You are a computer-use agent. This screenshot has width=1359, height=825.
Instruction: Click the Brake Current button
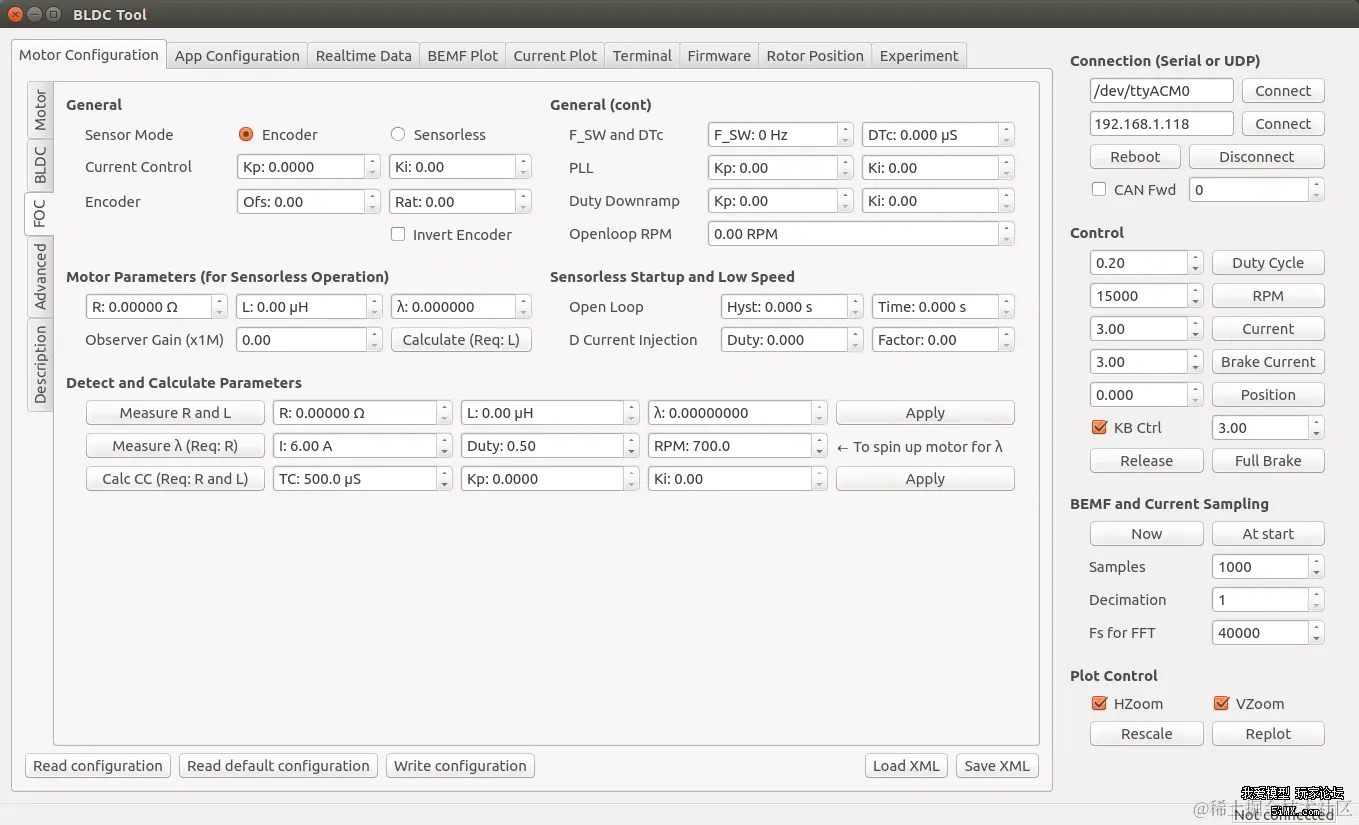[x=1268, y=362]
